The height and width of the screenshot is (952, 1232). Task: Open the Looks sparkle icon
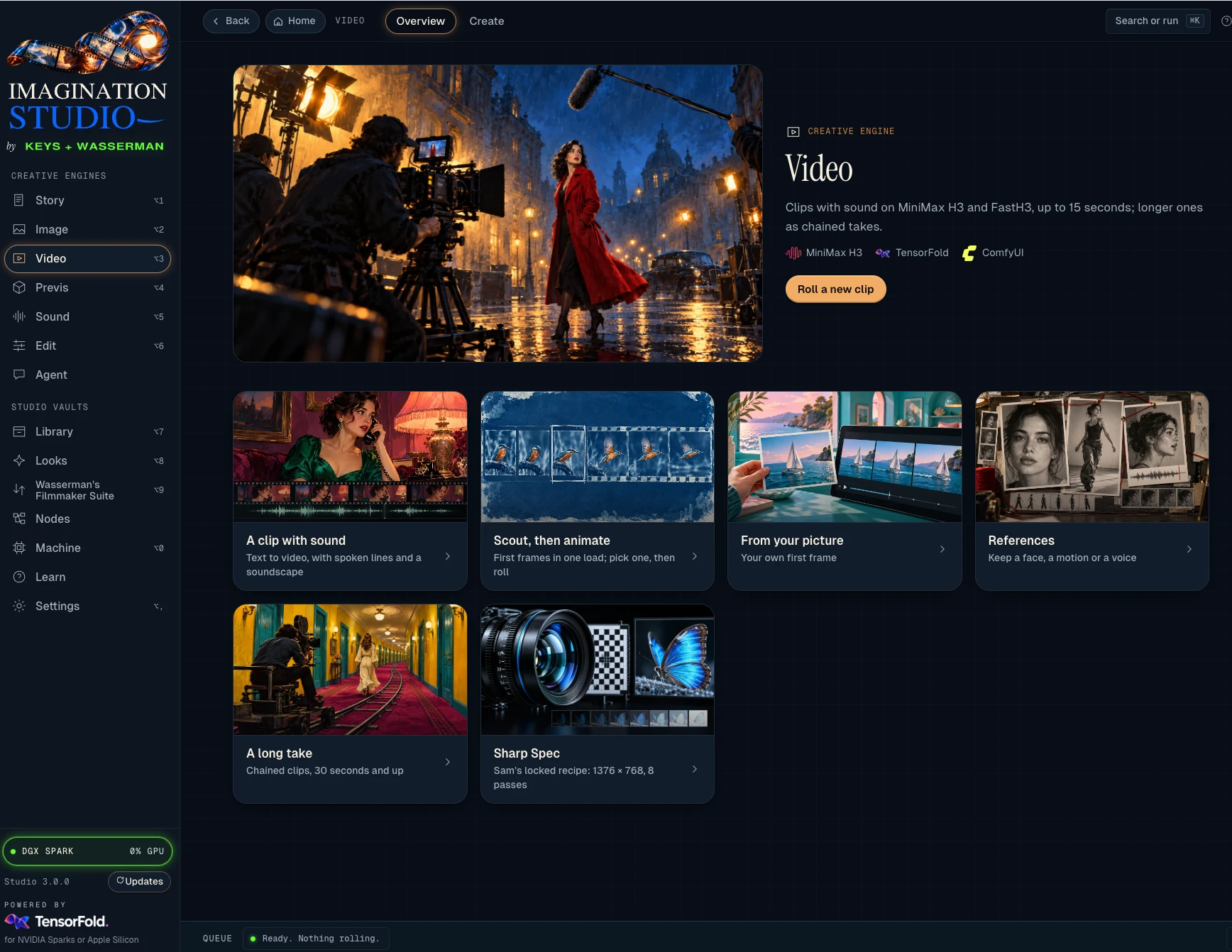tap(19, 460)
